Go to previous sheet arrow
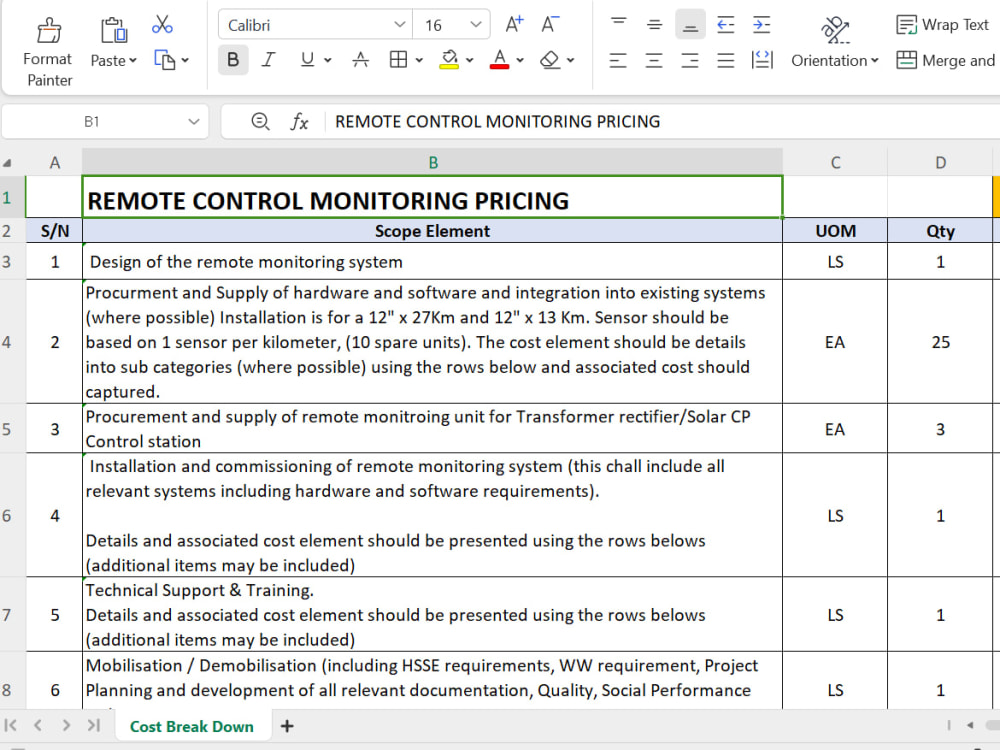The height and width of the screenshot is (750, 1000). pos(38,725)
